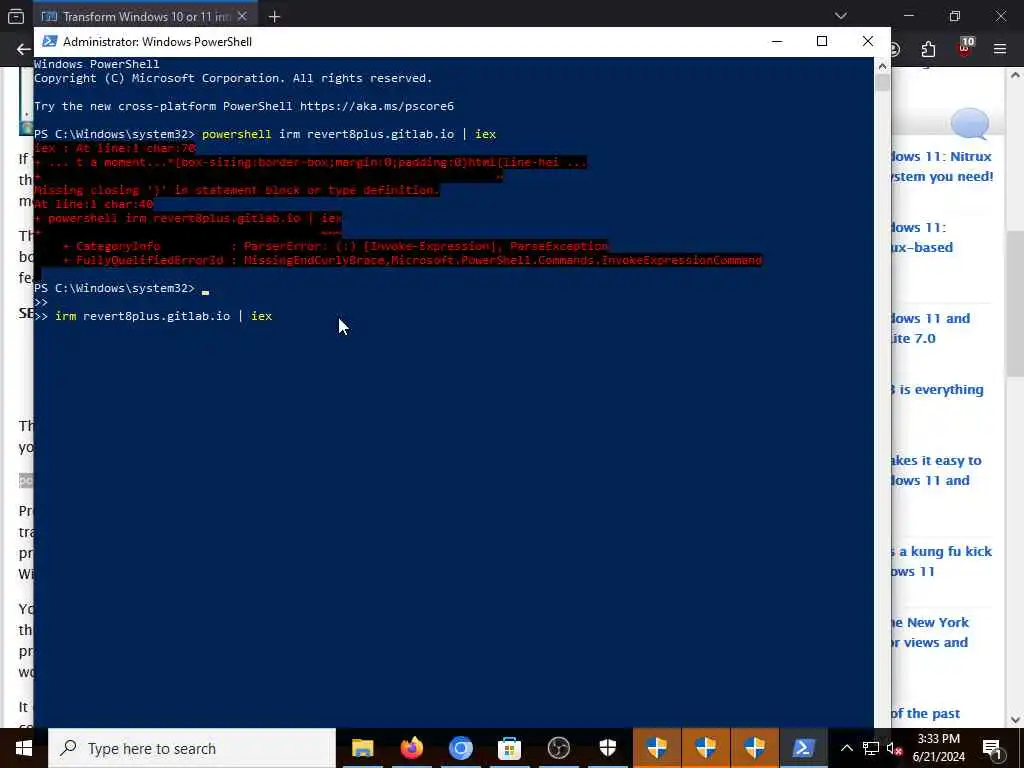Screen dimensions: 1024x768
Task: Open the clock showing 3:33 PM
Action: click(940, 748)
